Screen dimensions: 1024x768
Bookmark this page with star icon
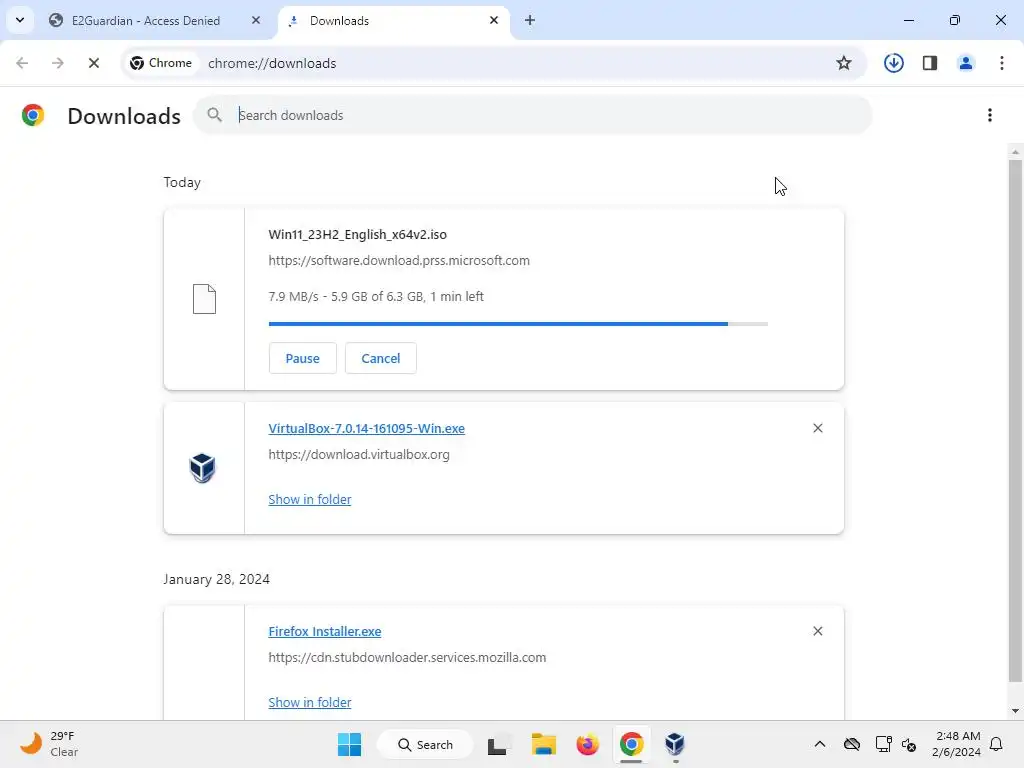[844, 63]
